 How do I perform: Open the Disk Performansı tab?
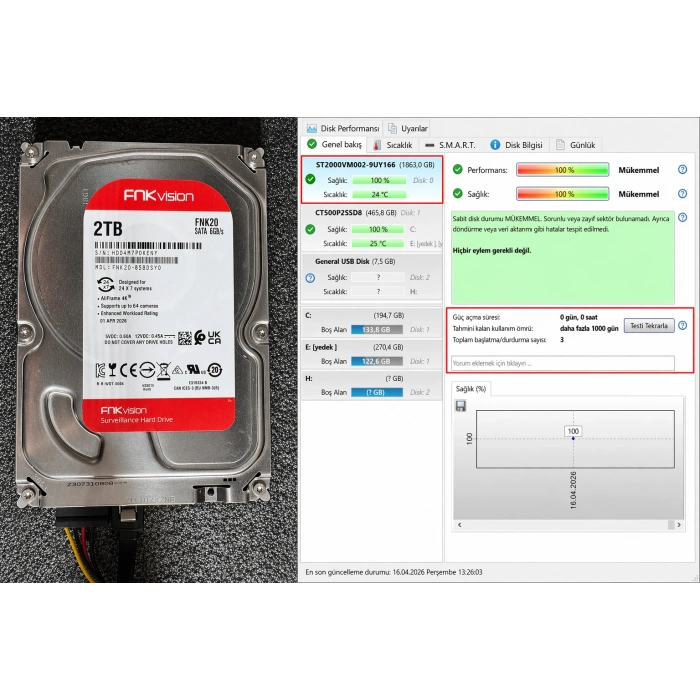[x=342, y=129]
